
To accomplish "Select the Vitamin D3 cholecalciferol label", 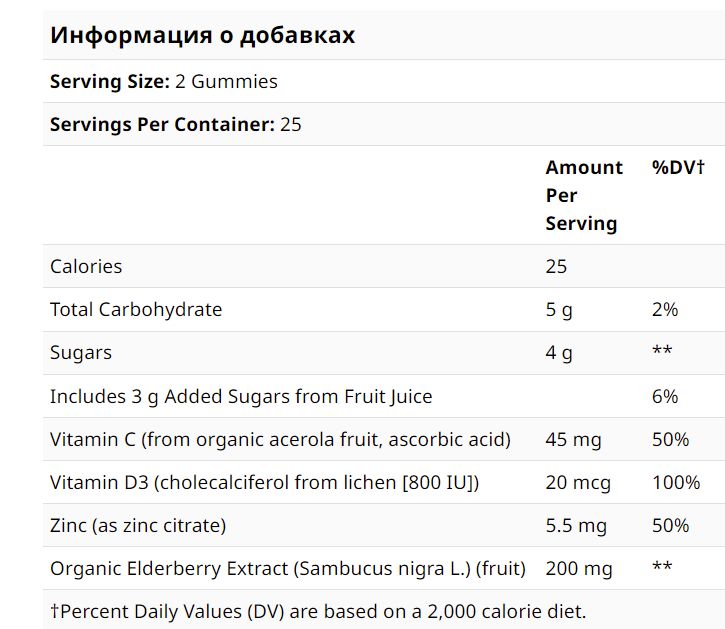I will click(265, 483).
